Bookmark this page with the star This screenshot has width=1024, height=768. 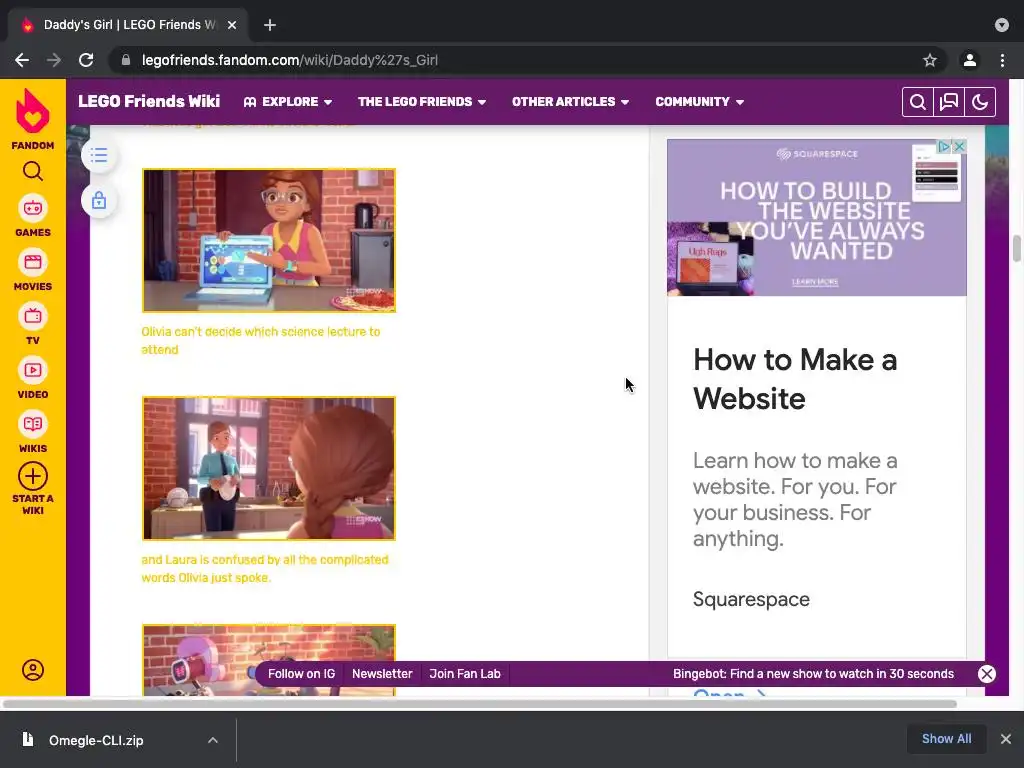[930, 60]
